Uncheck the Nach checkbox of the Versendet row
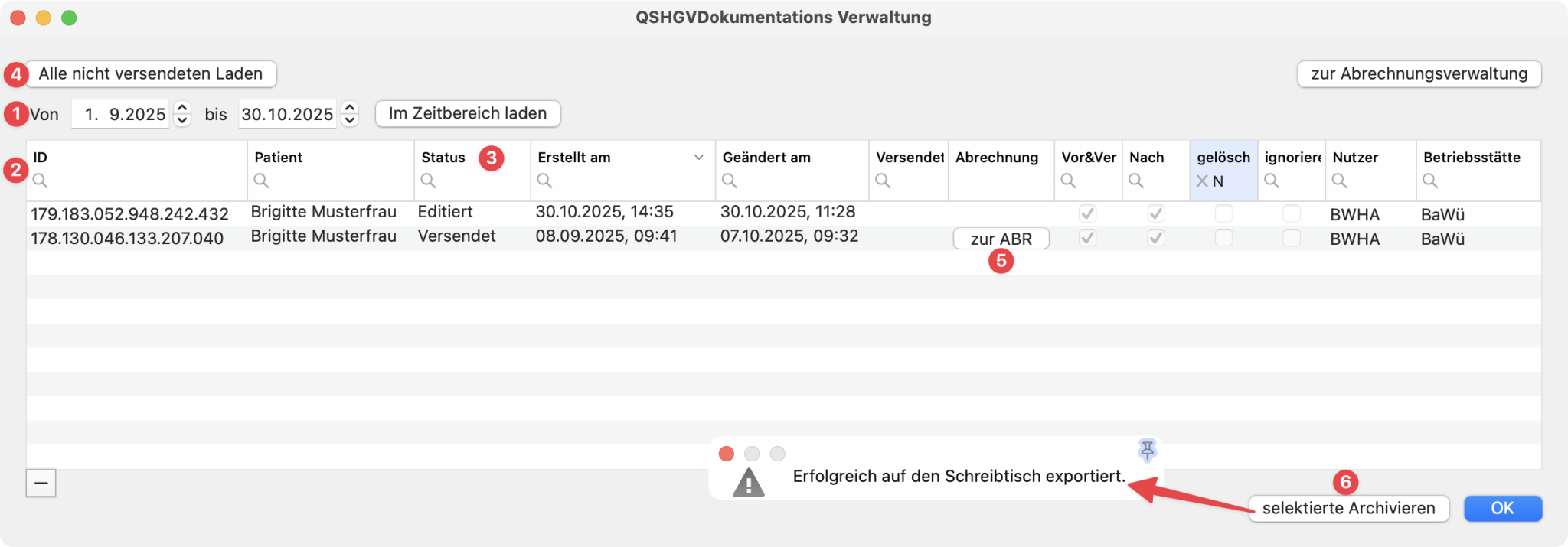Screen dimensions: 1568x547 (1155, 238)
